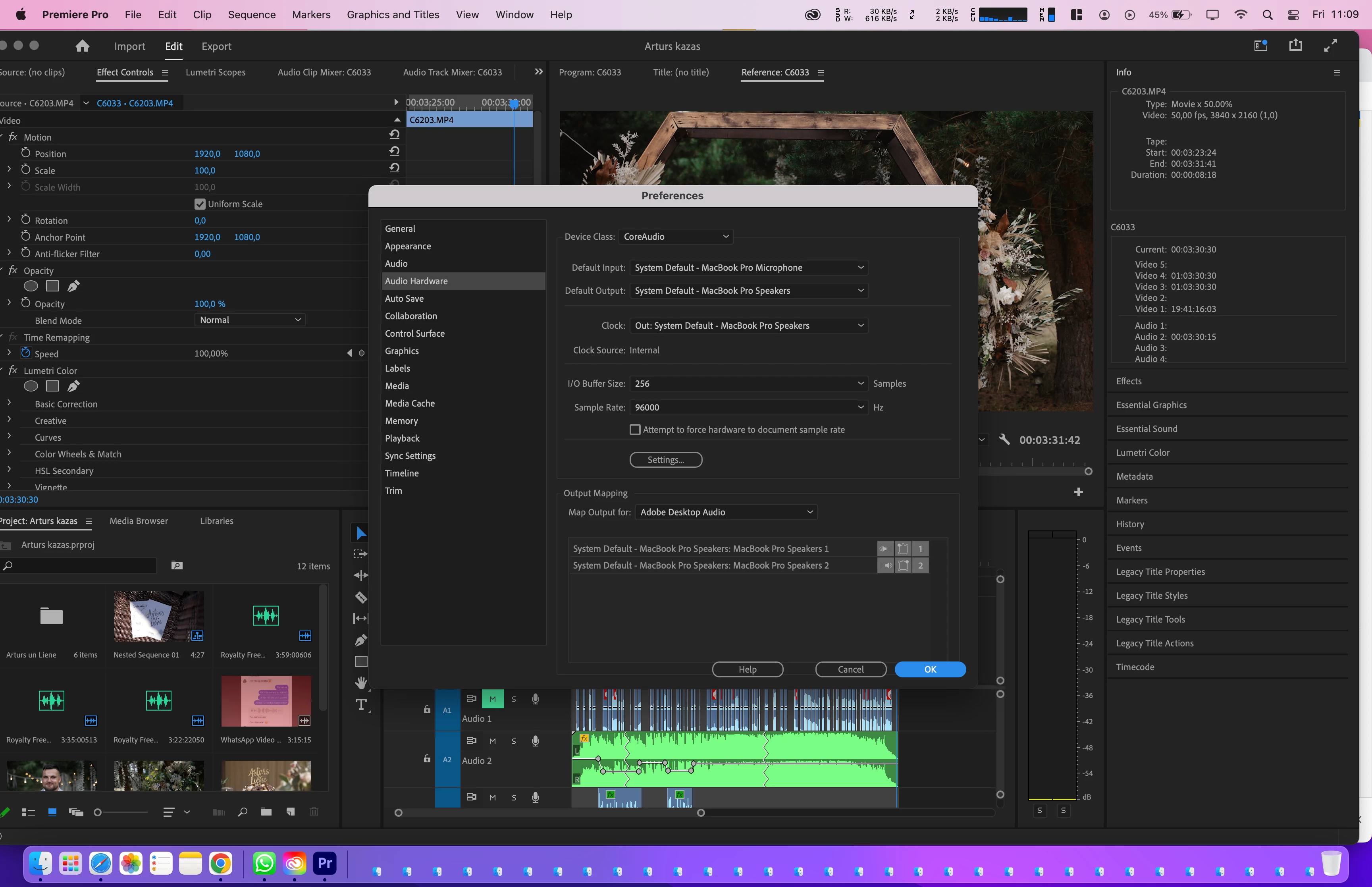Toggle mute on the Audio 1 track
The width and height of the screenshot is (1372, 887).
(492, 699)
